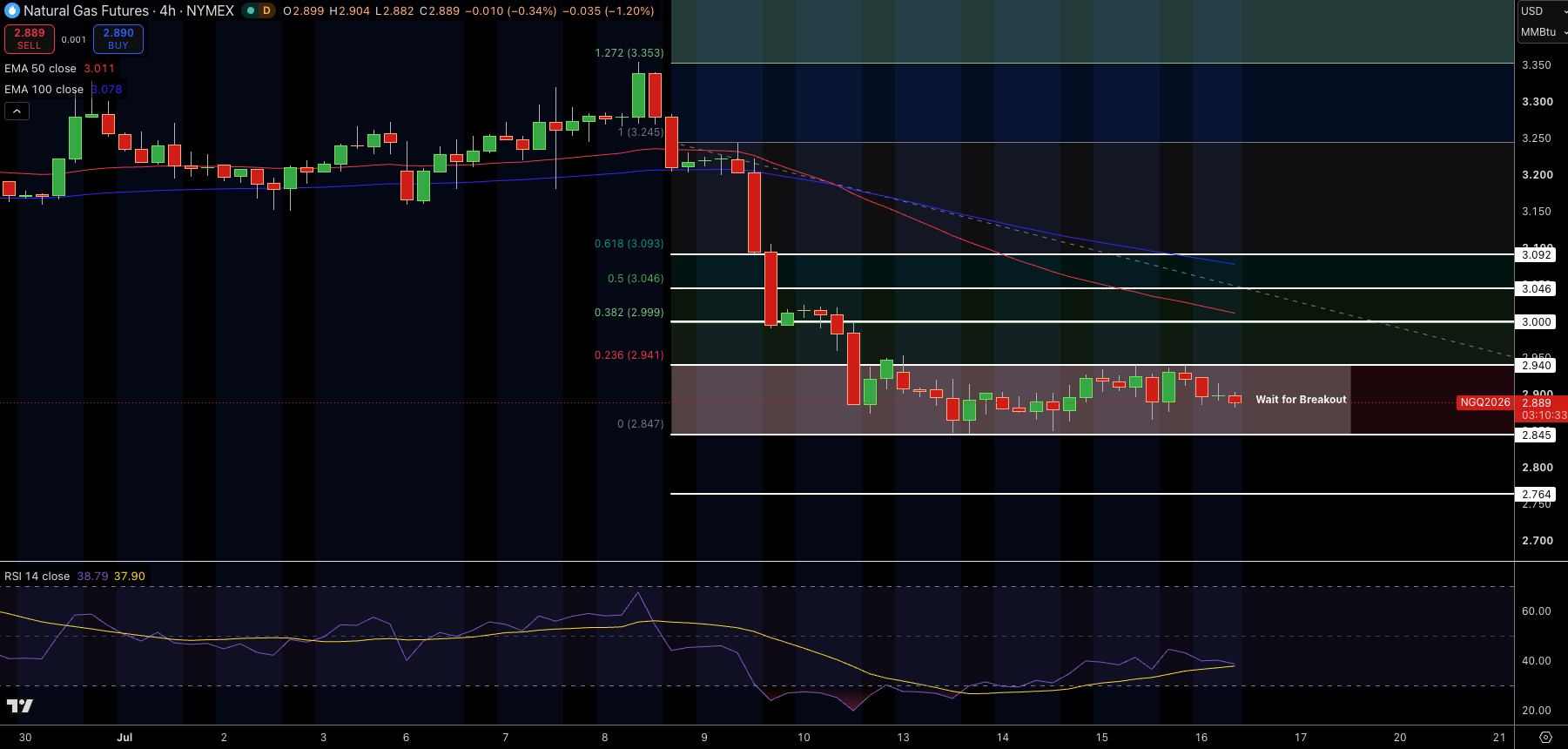Click the Jul label on time axis

124,737
